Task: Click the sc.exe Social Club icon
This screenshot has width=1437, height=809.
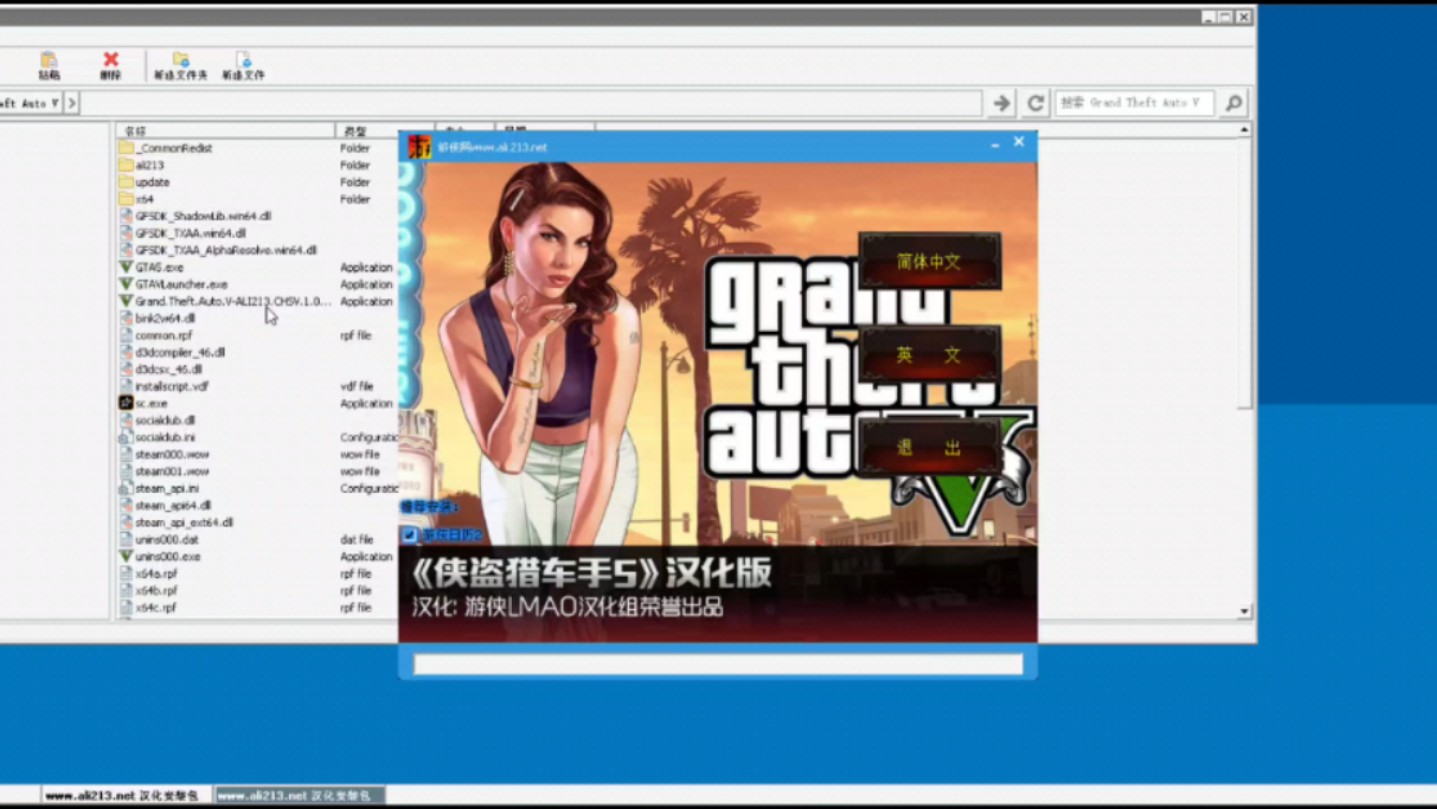Action: [x=126, y=403]
